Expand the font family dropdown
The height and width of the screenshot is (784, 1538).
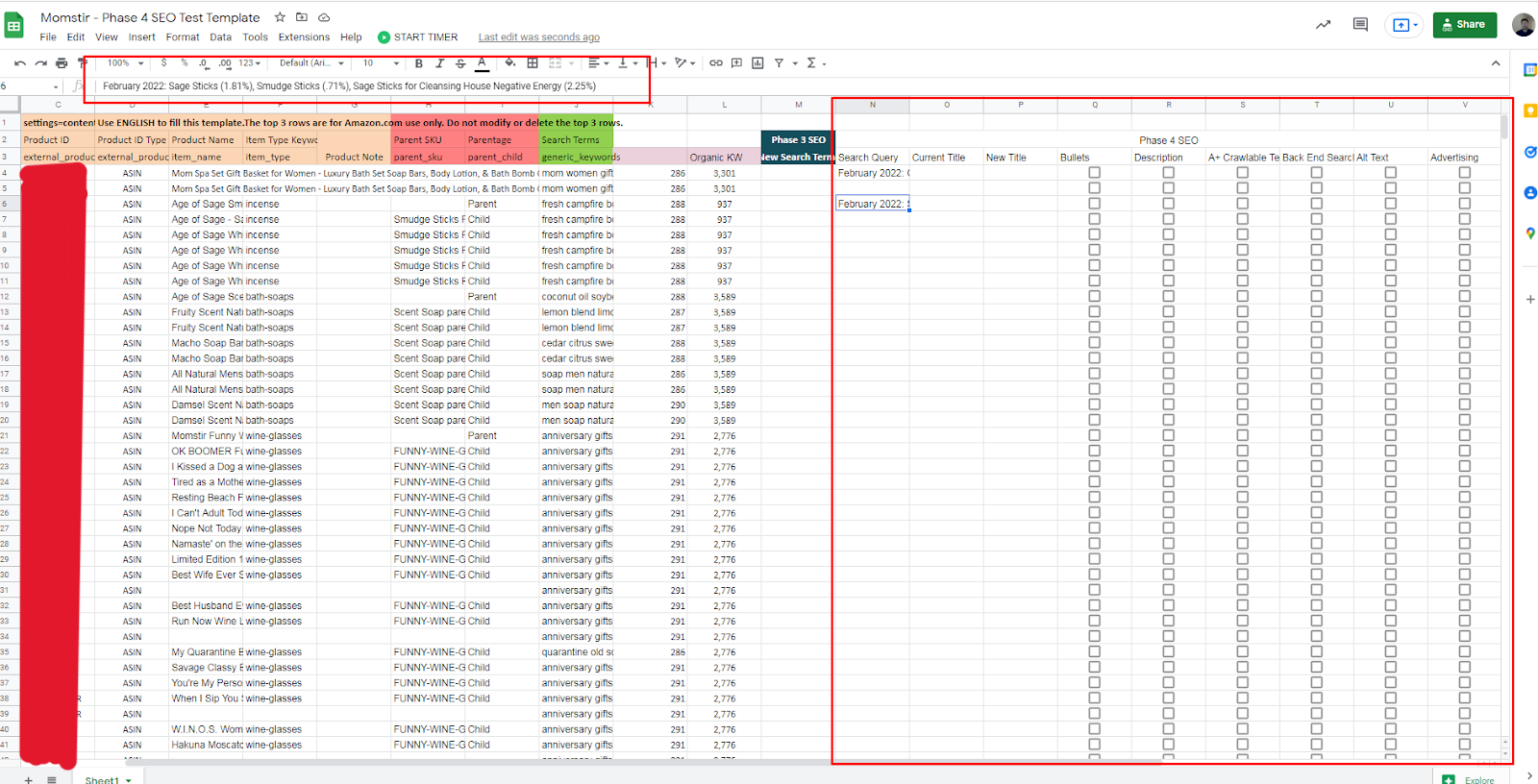coord(311,63)
